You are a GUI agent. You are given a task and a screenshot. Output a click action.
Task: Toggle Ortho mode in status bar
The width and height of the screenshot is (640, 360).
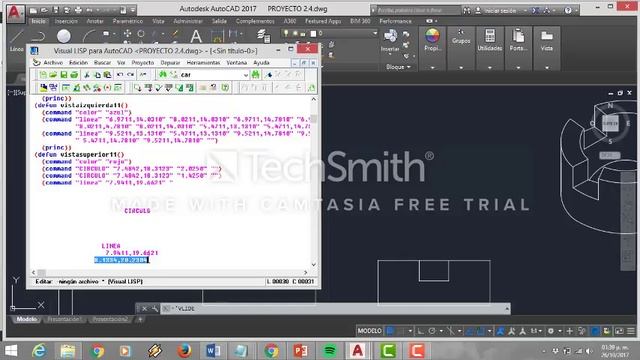[x=420, y=331]
